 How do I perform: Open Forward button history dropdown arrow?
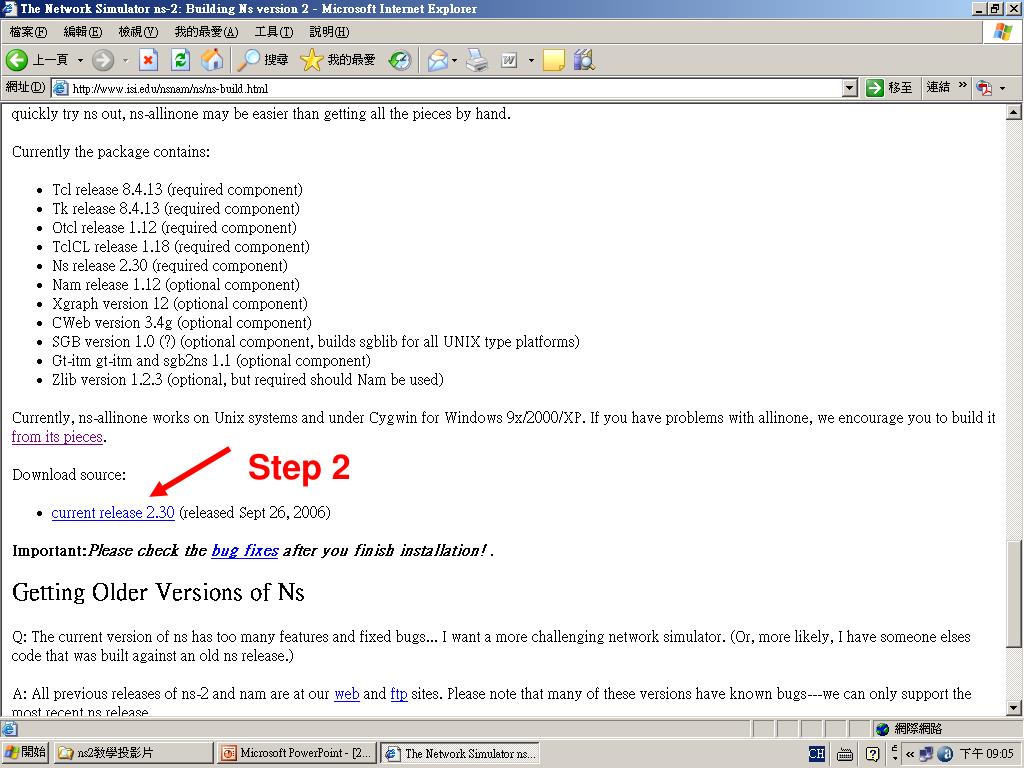(125, 60)
